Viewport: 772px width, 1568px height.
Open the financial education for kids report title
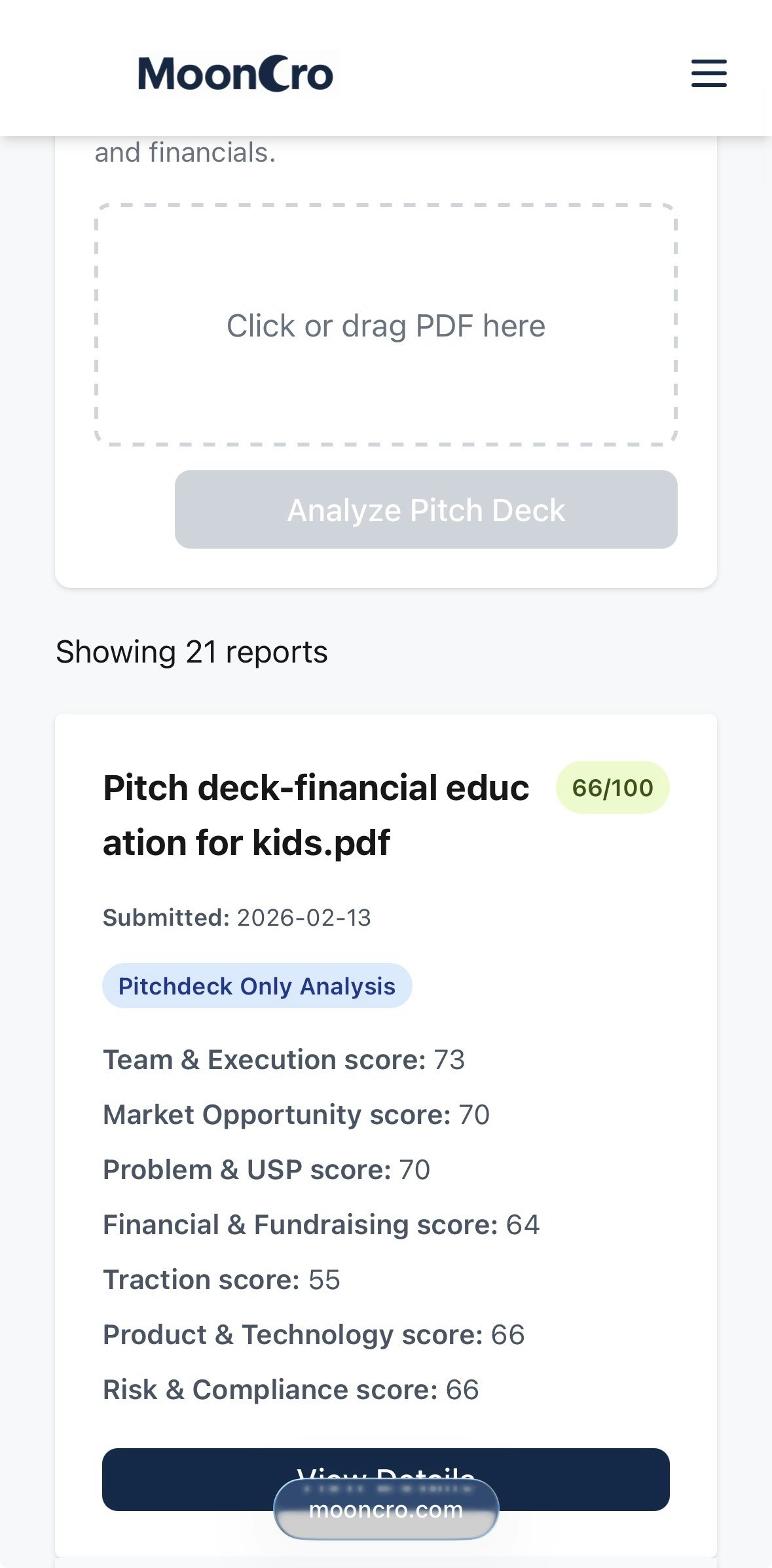coord(316,814)
